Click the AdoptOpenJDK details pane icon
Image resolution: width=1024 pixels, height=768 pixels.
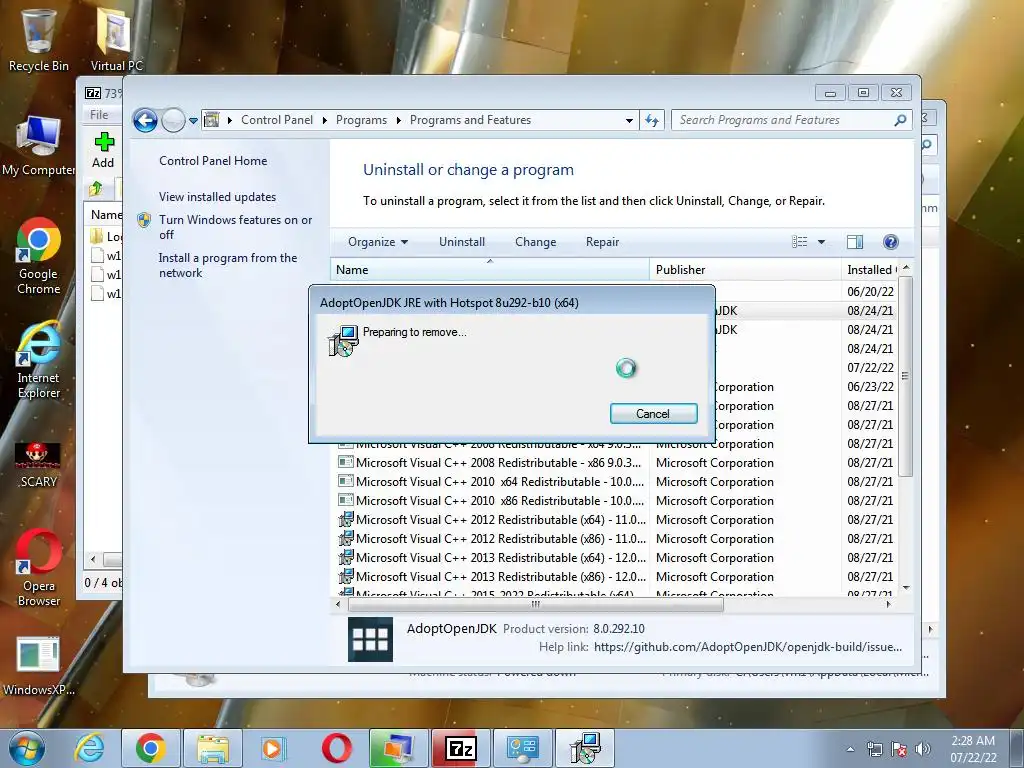370,639
